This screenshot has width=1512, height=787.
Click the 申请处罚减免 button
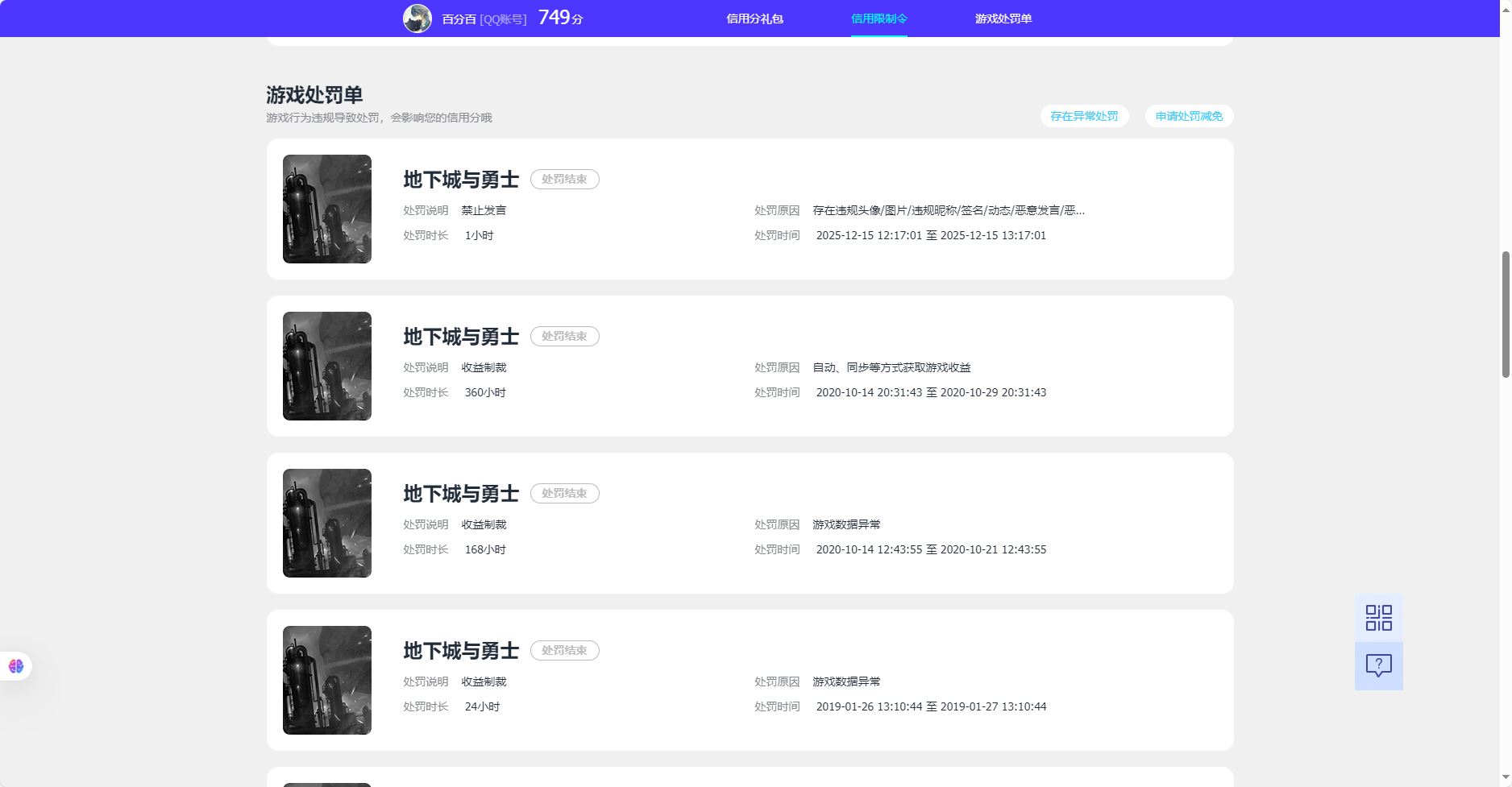pos(1189,116)
